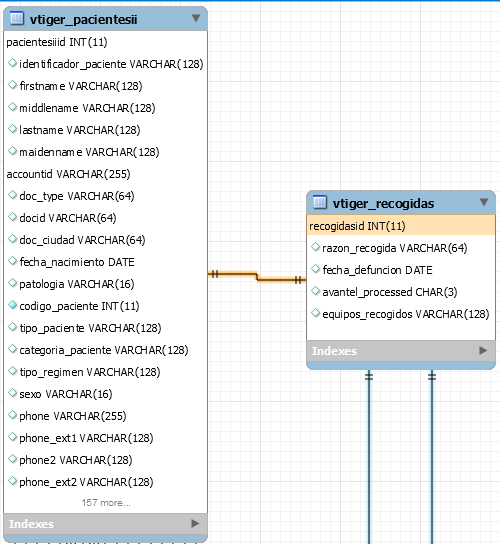Click diamond icon beside identificador_paciente column
The image size is (500, 544).
pos(12,63)
